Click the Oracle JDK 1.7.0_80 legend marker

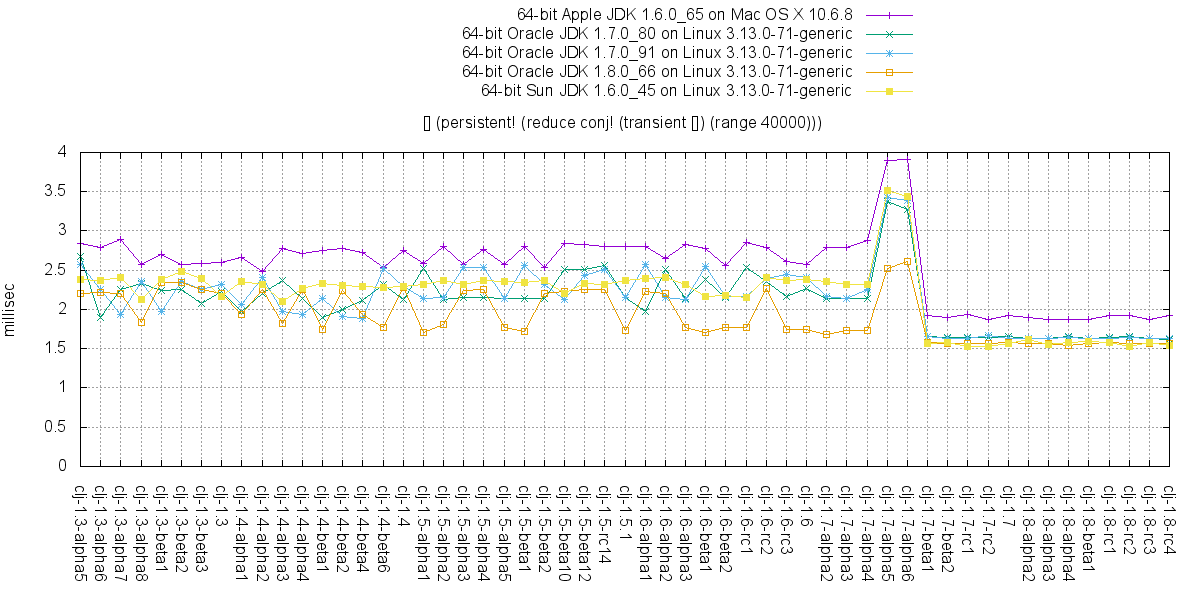pyautogui.click(x=890, y=34)
